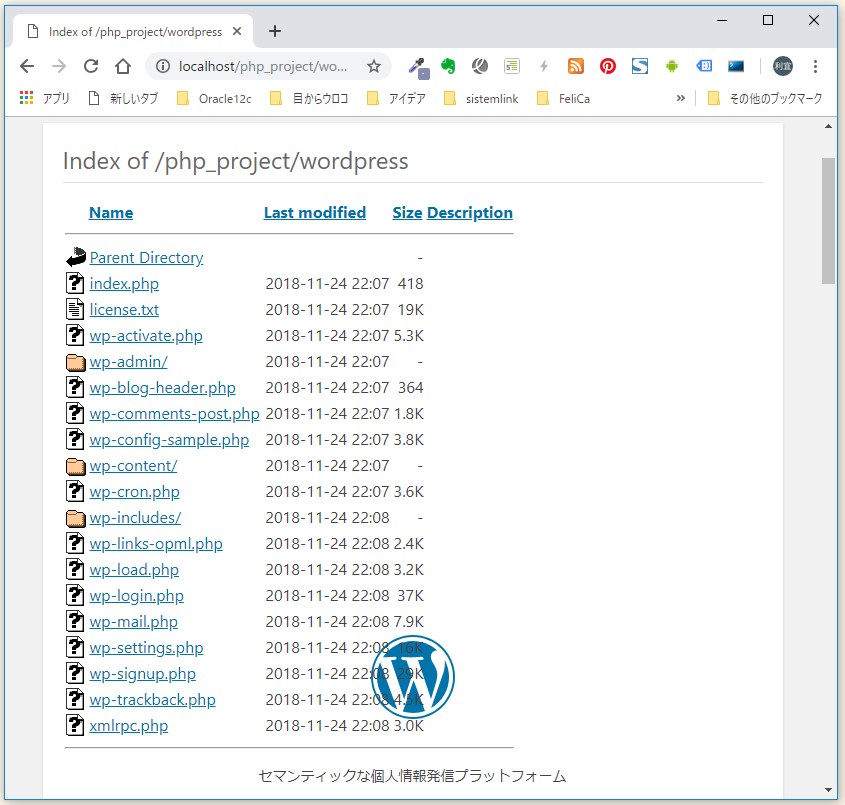Viewport: 845px width, 805px height.
Task: Bookmark this page with the star icon
Action: tap(373, 66)
